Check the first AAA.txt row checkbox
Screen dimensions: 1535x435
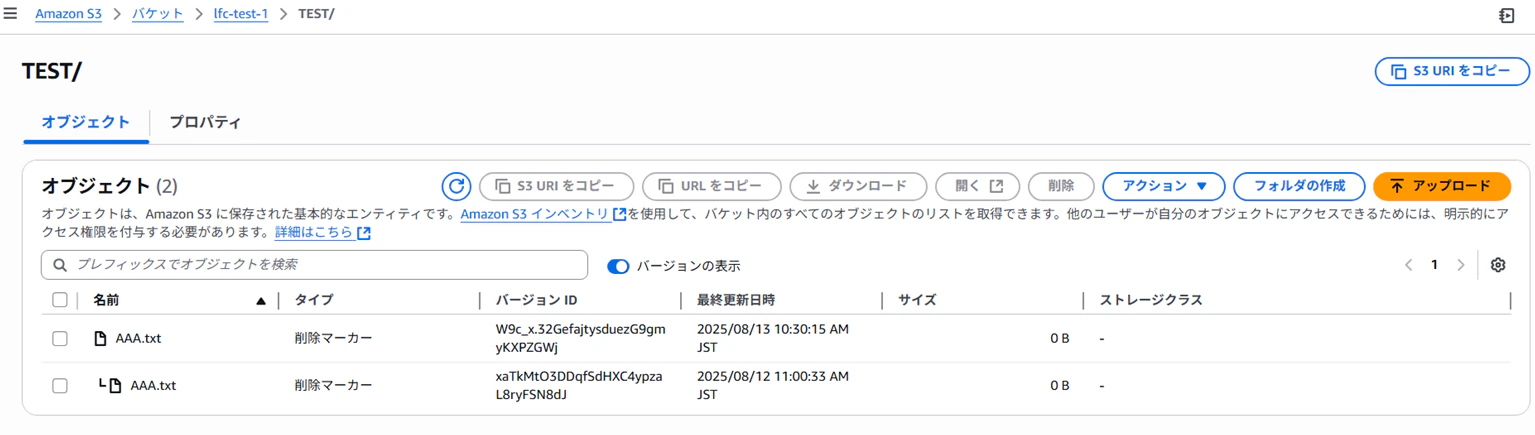click(60, 339)
